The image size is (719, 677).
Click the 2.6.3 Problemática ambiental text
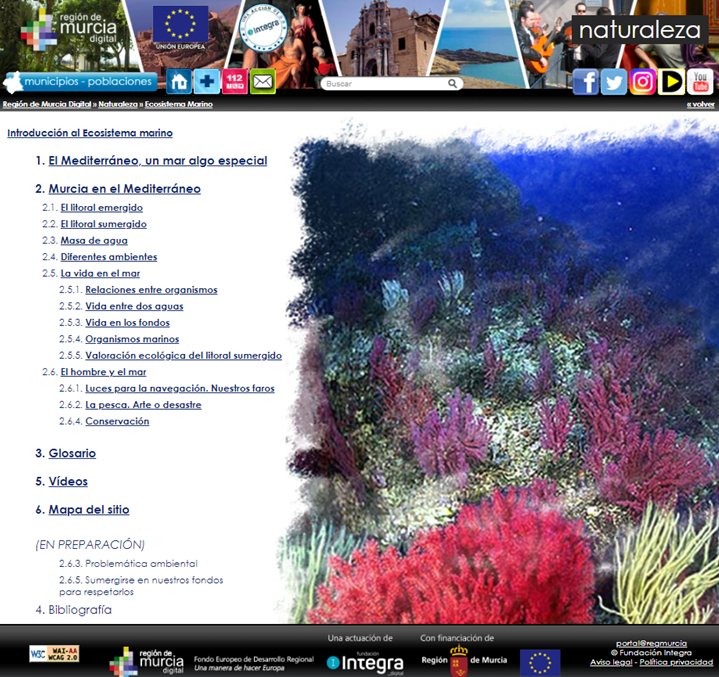[x=128, y=563]
